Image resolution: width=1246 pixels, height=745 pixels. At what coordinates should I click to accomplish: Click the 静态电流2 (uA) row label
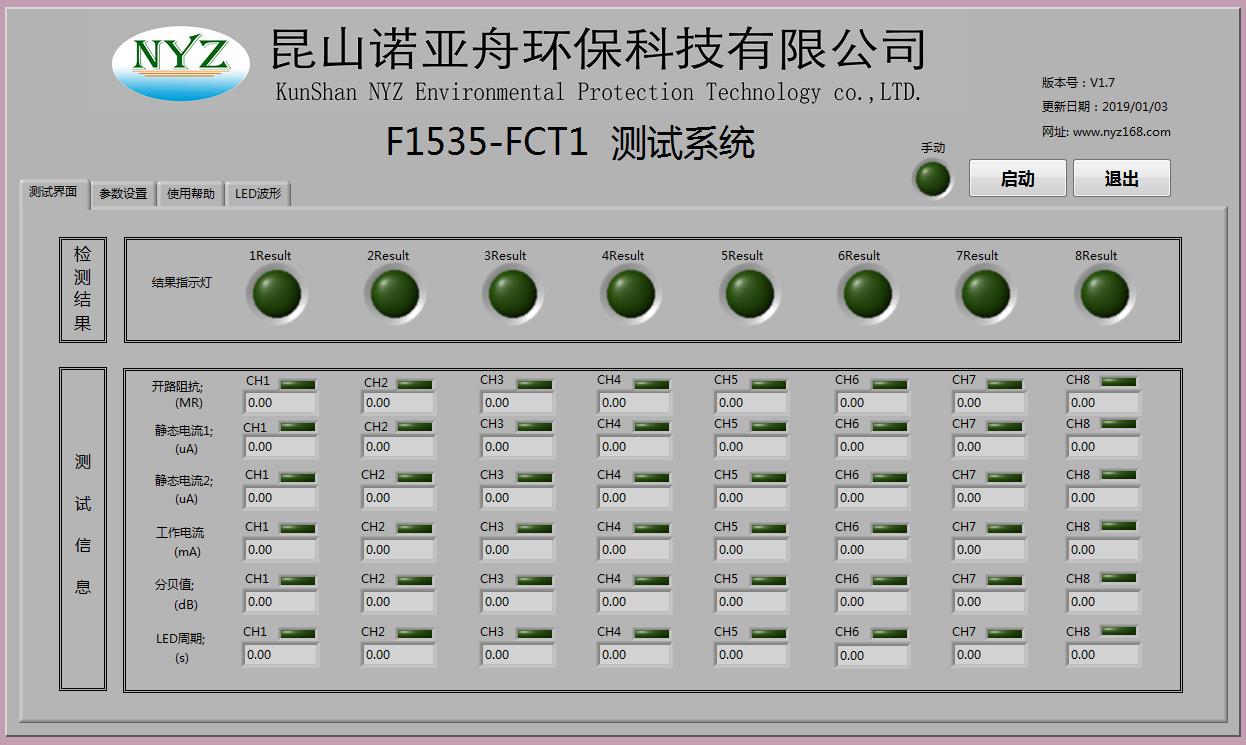tap(184, 490)
